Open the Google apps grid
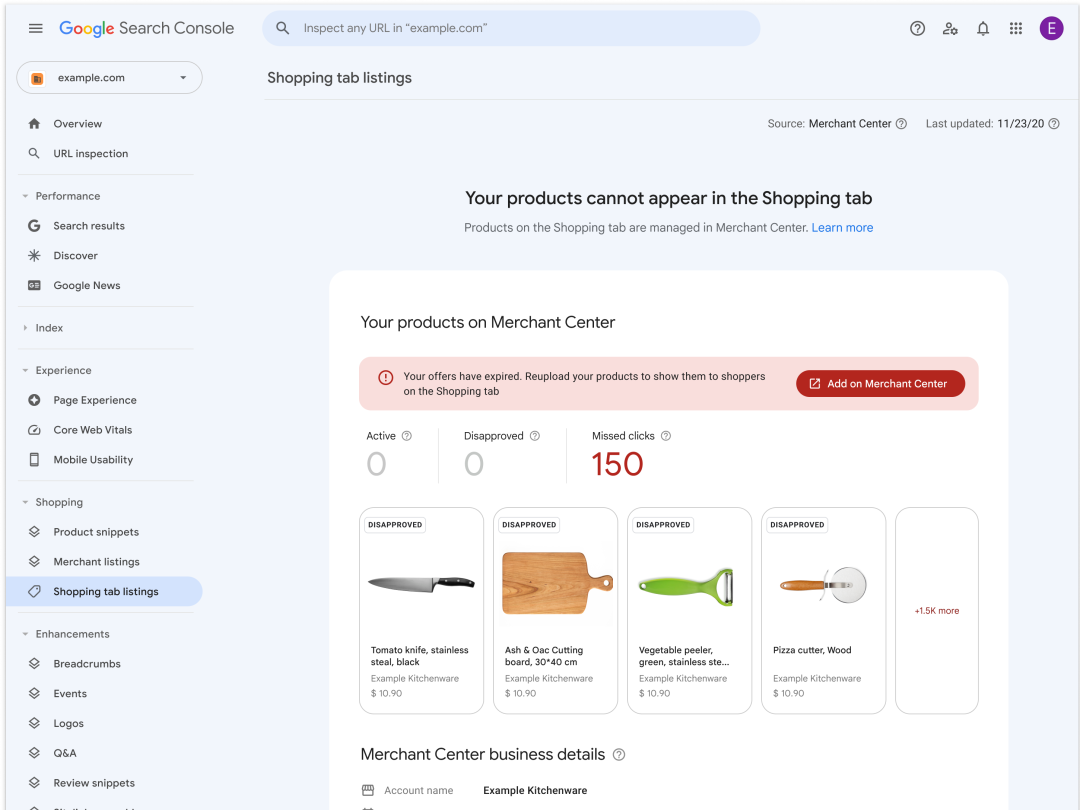 click(1016, 28)
